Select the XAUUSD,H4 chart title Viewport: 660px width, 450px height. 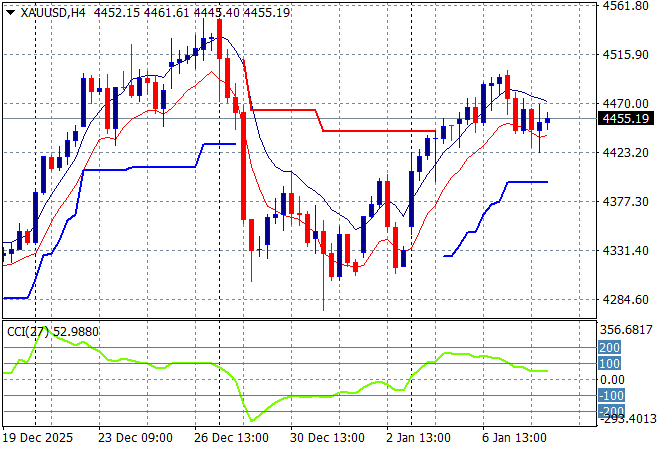click(x=48, y=11)
